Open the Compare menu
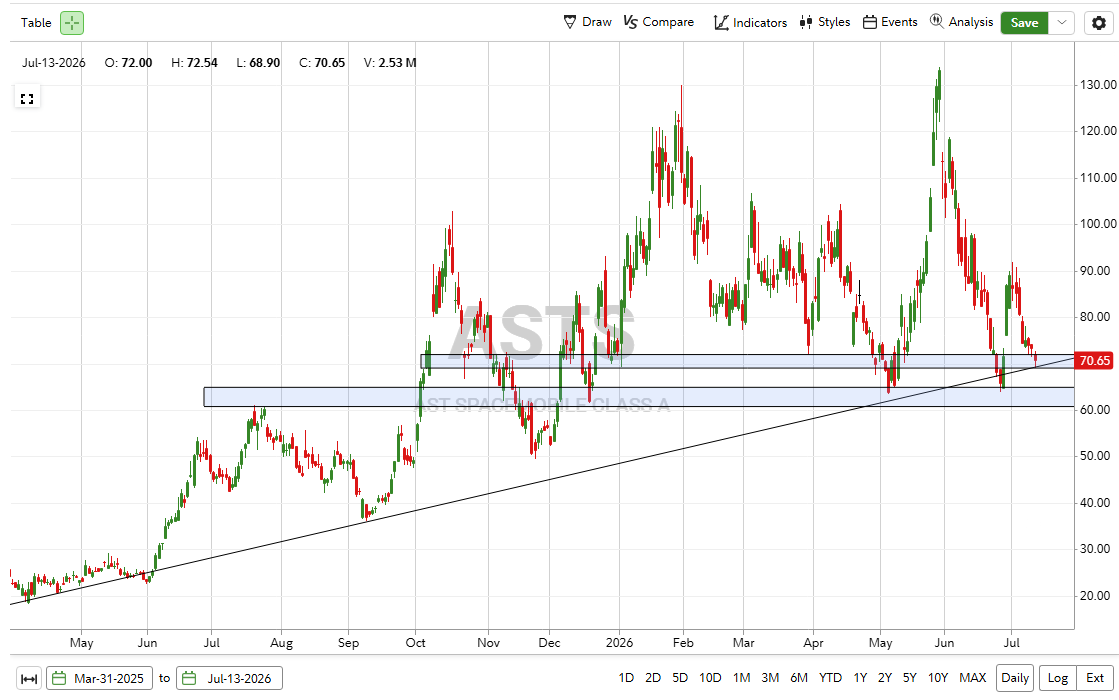1119x700 pixels. pos(658,22)
